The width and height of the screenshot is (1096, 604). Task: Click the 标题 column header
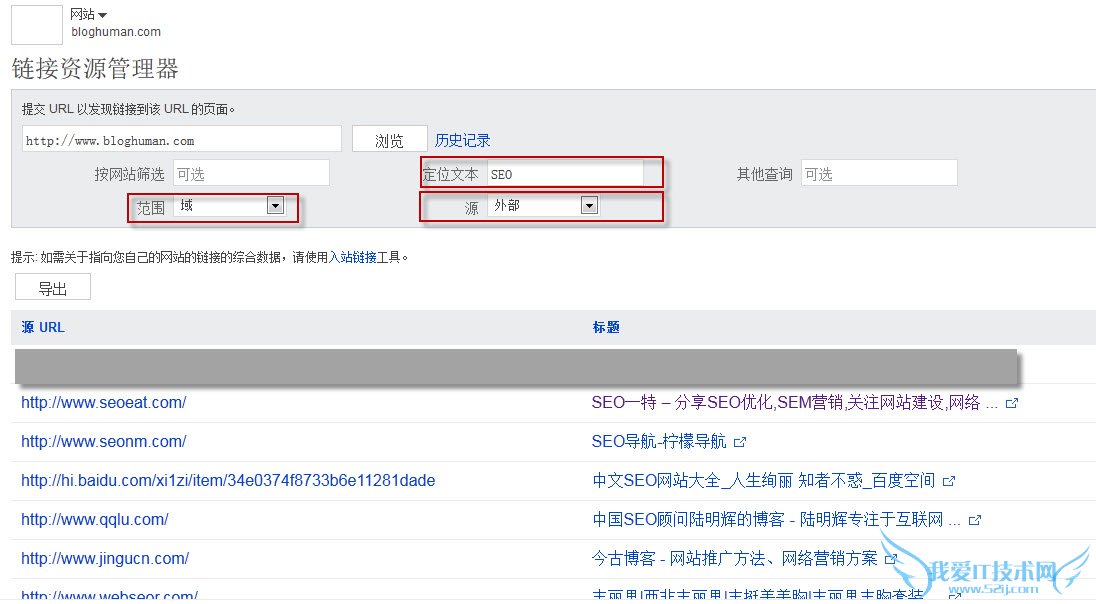point(606,327)
